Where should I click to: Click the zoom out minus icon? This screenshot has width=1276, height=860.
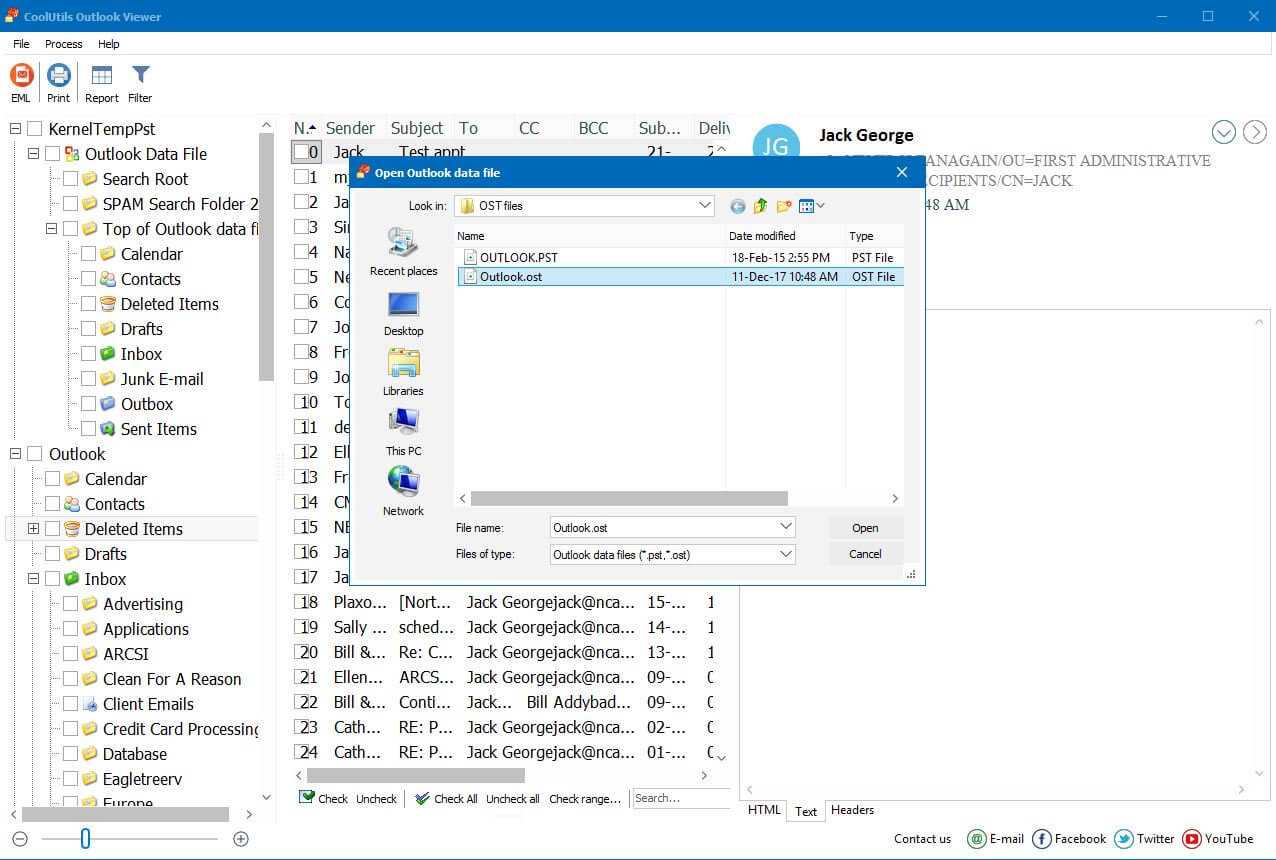pyautogui.click(x=20, y=839)
